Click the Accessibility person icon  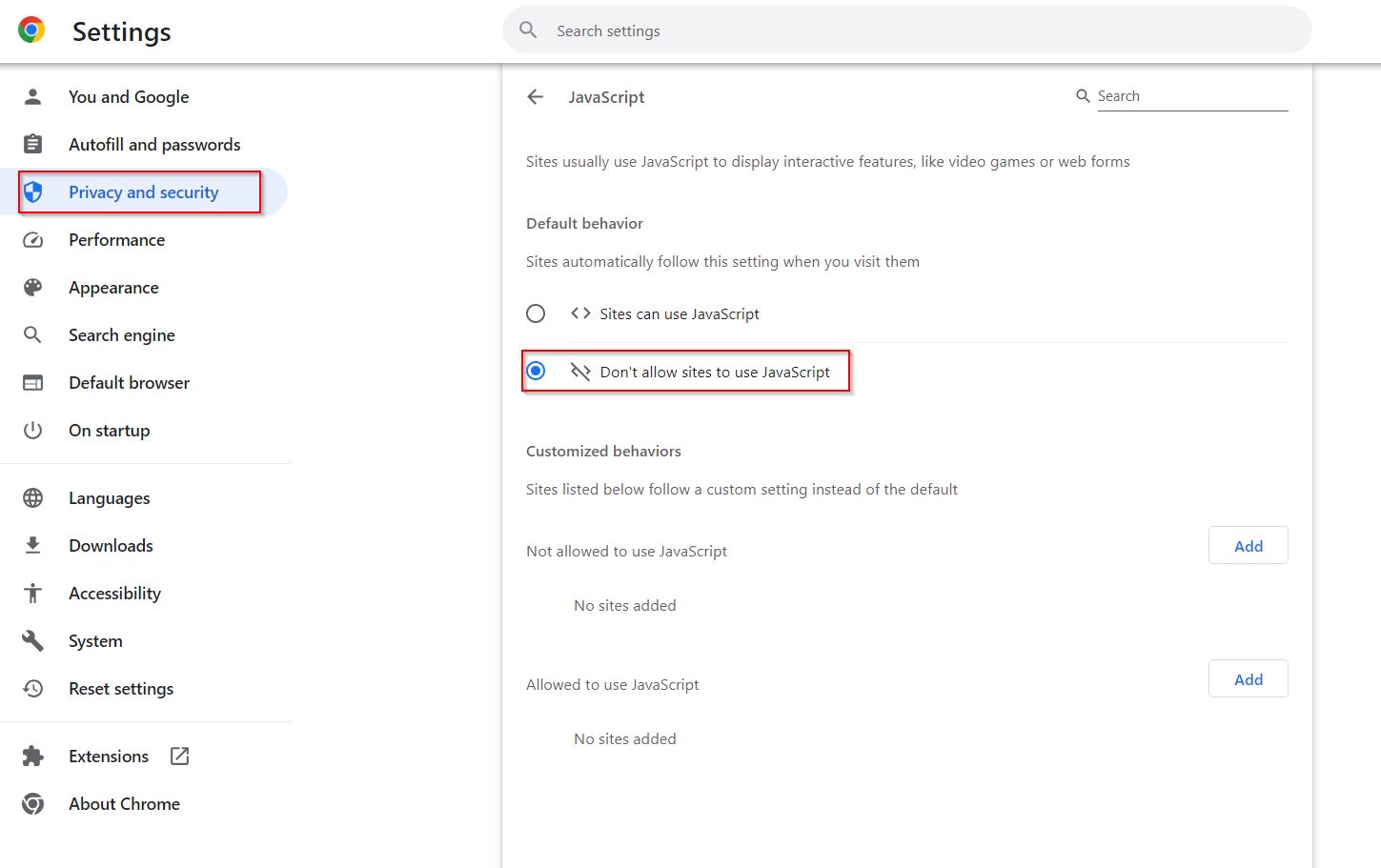click(33, 594)
